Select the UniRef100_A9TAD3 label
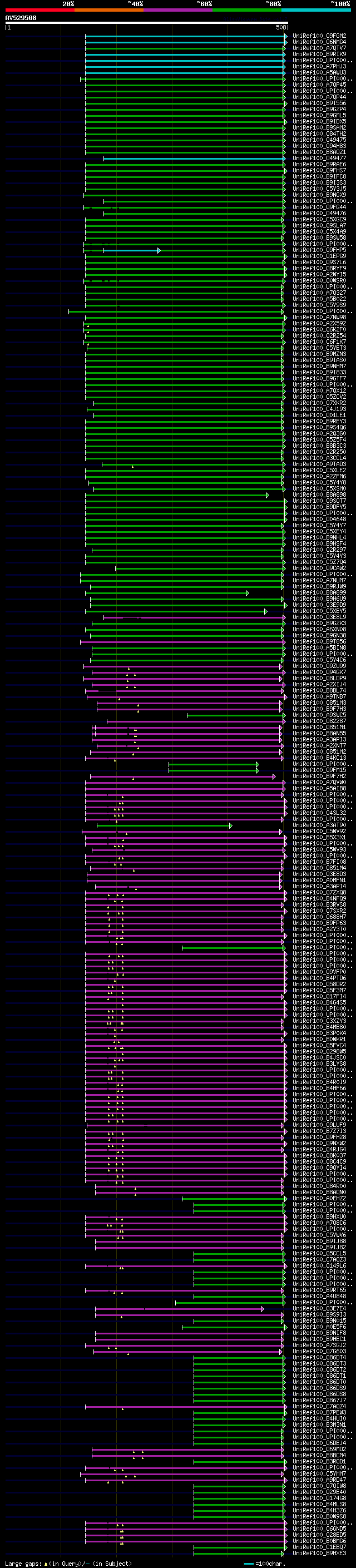This screenshot has height=1568, width=356. point(319,464)
